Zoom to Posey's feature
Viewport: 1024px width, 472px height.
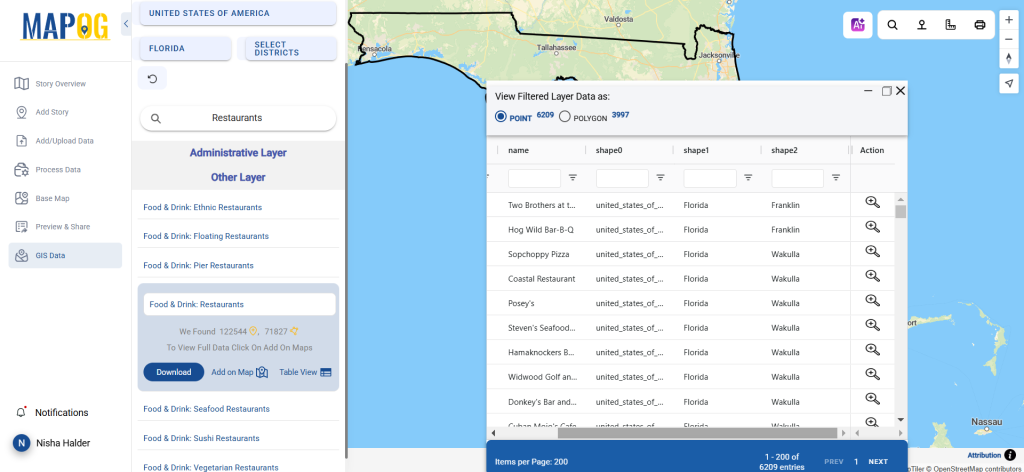click(872, 300)
